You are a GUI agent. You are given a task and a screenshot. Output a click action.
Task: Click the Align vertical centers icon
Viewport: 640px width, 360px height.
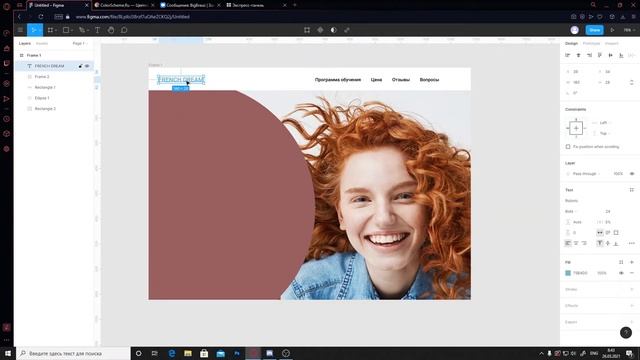[x=611, y=55]
